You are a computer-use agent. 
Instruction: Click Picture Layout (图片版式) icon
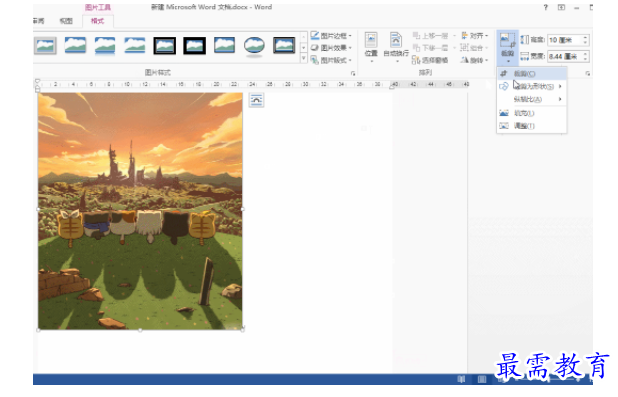point(315,60)
